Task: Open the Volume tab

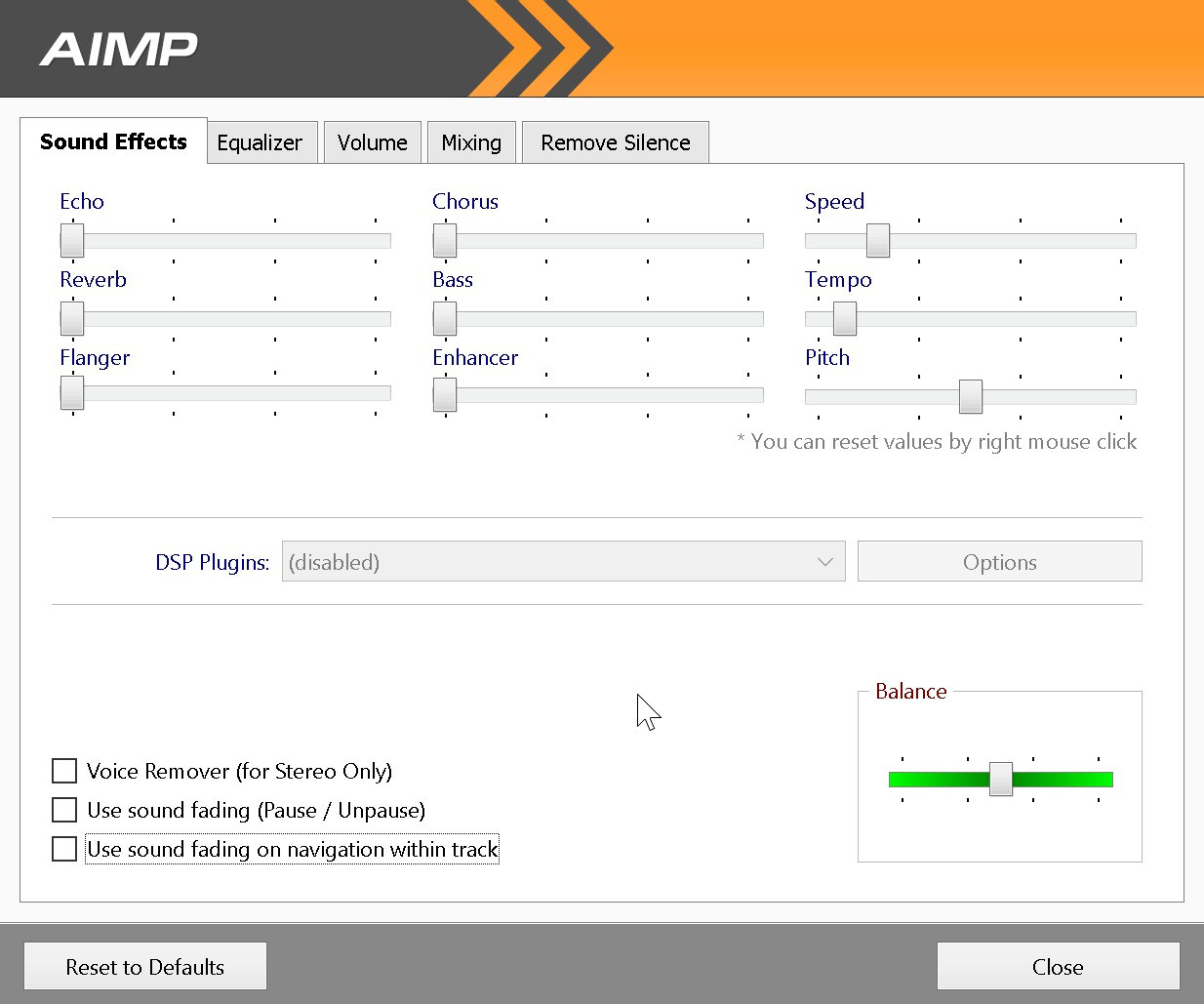Action: click(372, 142)
